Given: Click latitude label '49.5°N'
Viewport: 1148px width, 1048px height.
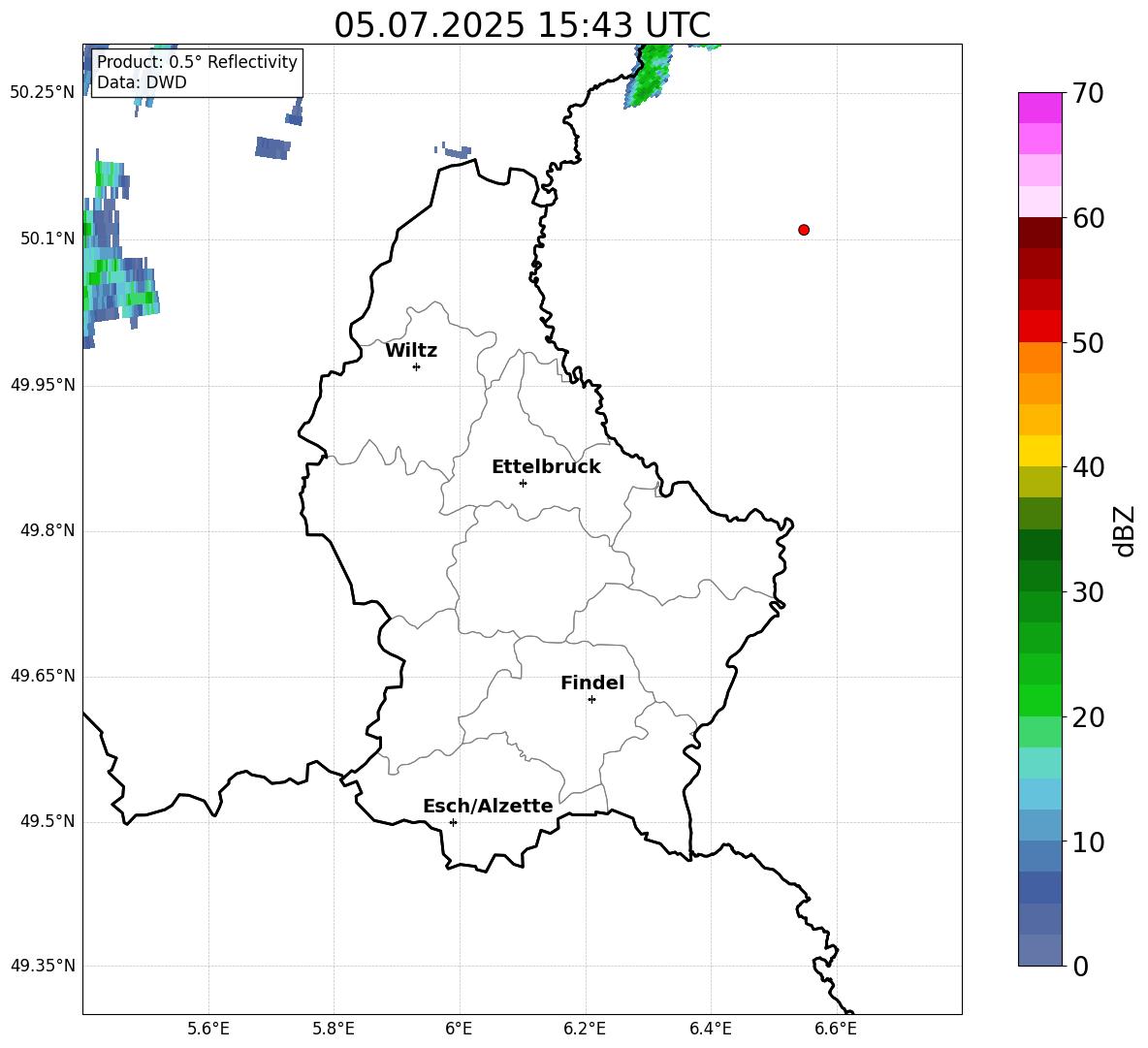Looking at the screenshot, I should point(48,821).
